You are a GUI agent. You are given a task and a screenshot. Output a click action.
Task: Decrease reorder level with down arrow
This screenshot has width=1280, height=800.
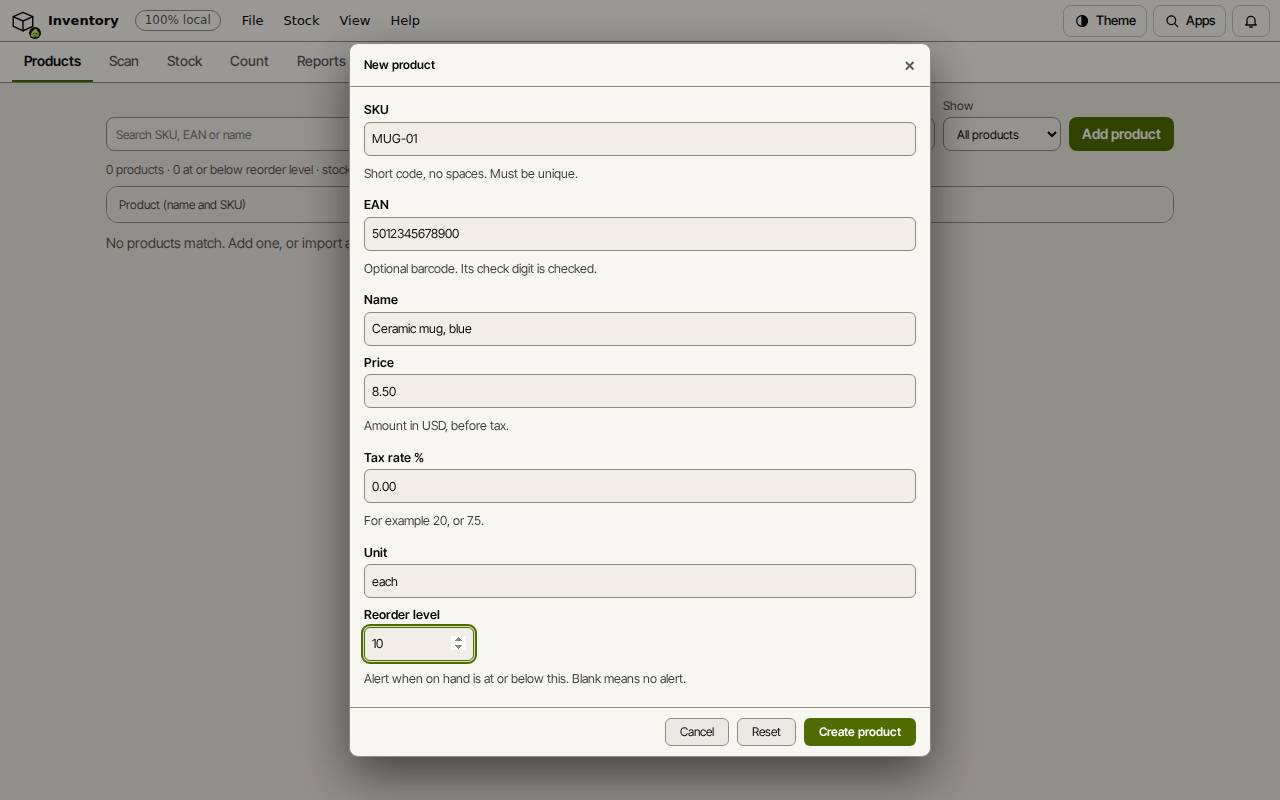point(459,648)
